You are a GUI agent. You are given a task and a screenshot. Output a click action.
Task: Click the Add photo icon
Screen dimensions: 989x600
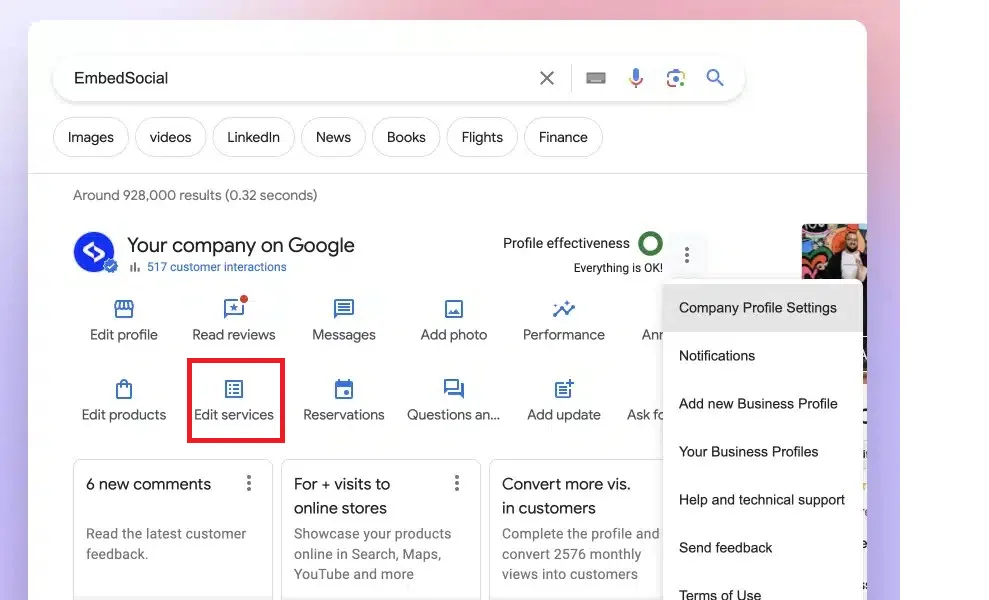coord(454,309)
